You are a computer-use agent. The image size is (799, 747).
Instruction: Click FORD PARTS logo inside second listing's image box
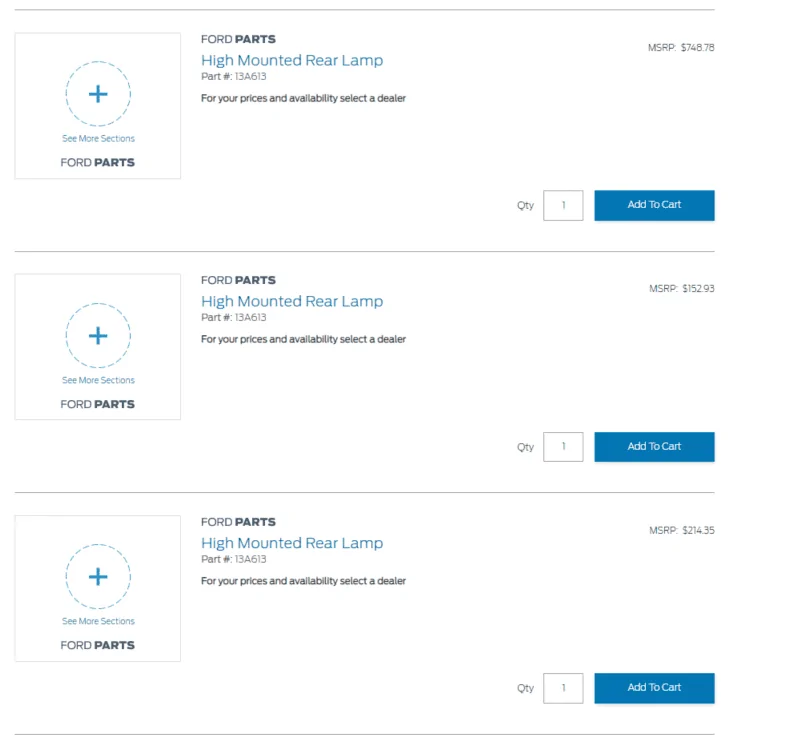click(97, 404)
